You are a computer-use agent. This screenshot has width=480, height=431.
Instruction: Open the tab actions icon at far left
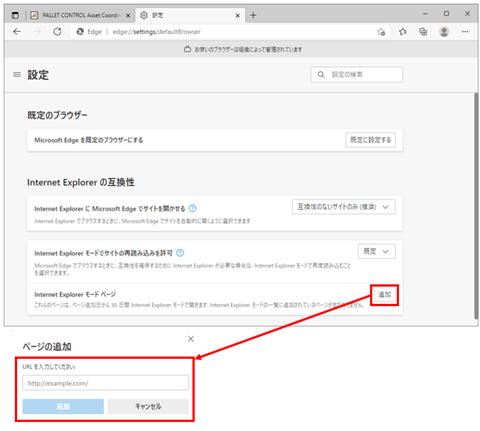pos(15,15)
